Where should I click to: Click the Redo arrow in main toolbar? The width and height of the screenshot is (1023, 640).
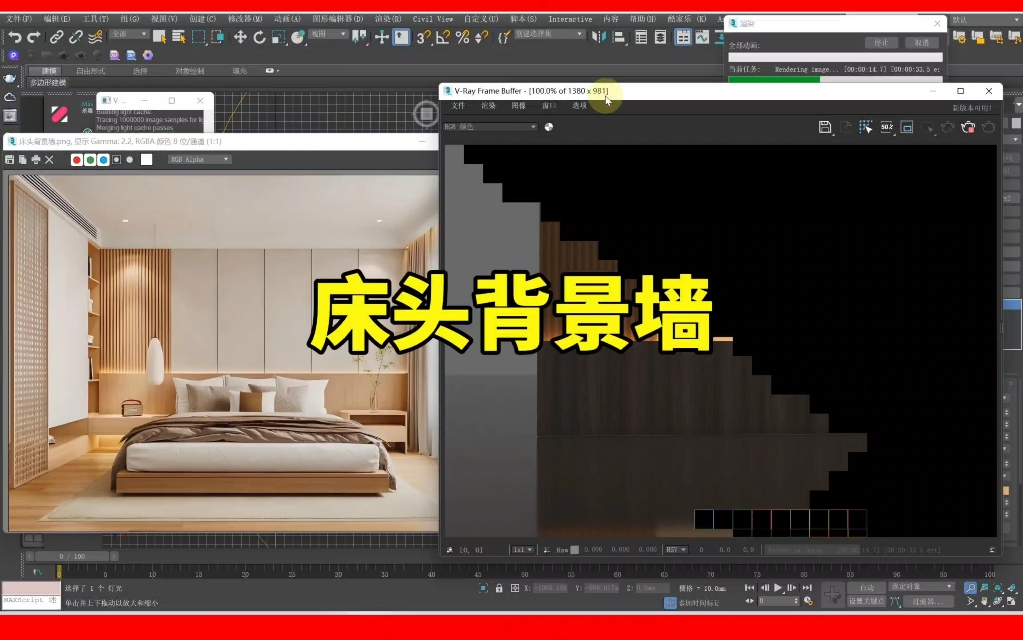[34, 37]
